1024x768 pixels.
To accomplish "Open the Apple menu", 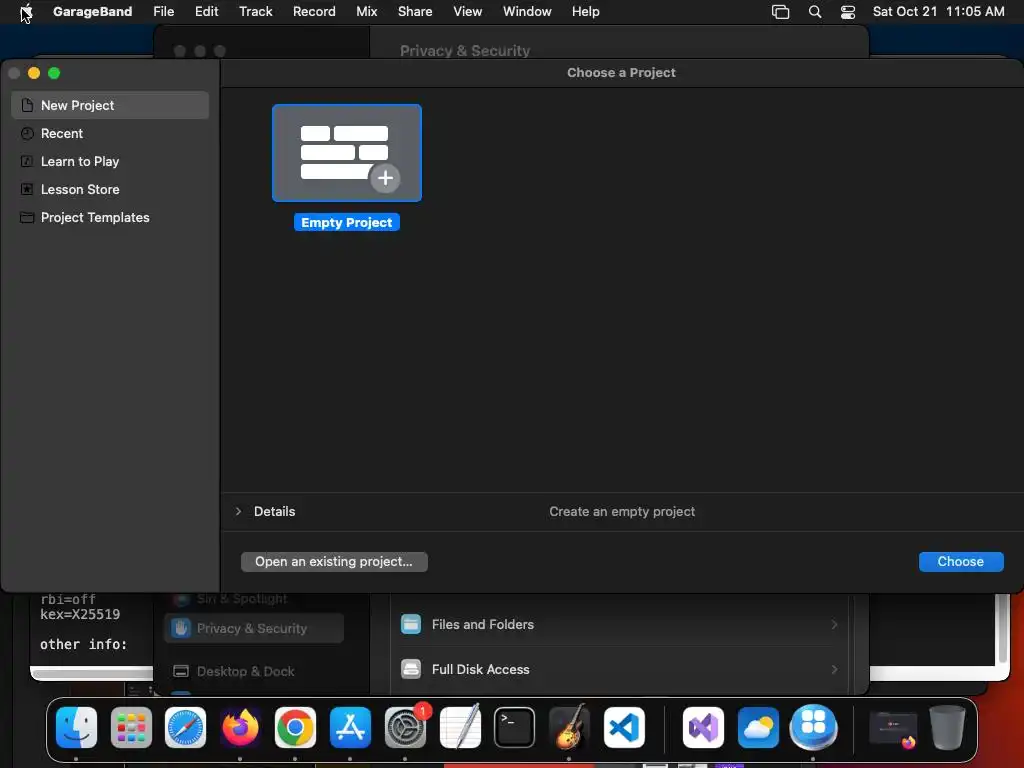I will pyautogui.click(x=26, y=11).
